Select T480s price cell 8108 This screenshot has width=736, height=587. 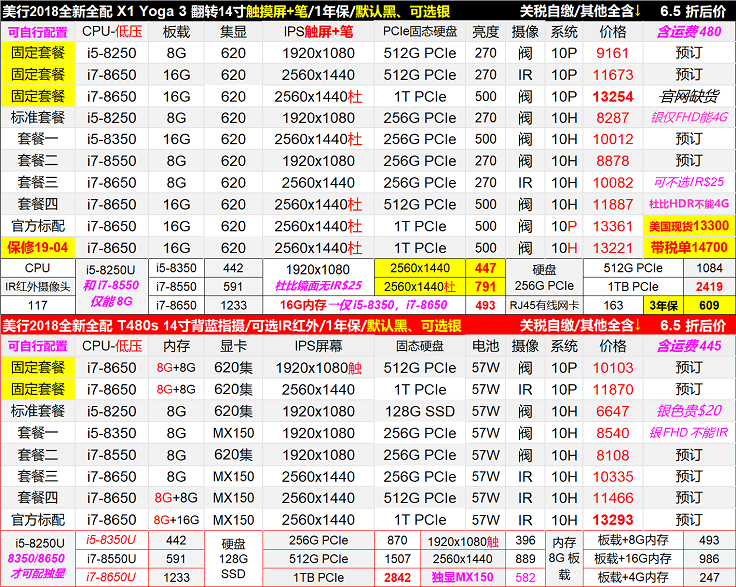[x=612, y=455]
